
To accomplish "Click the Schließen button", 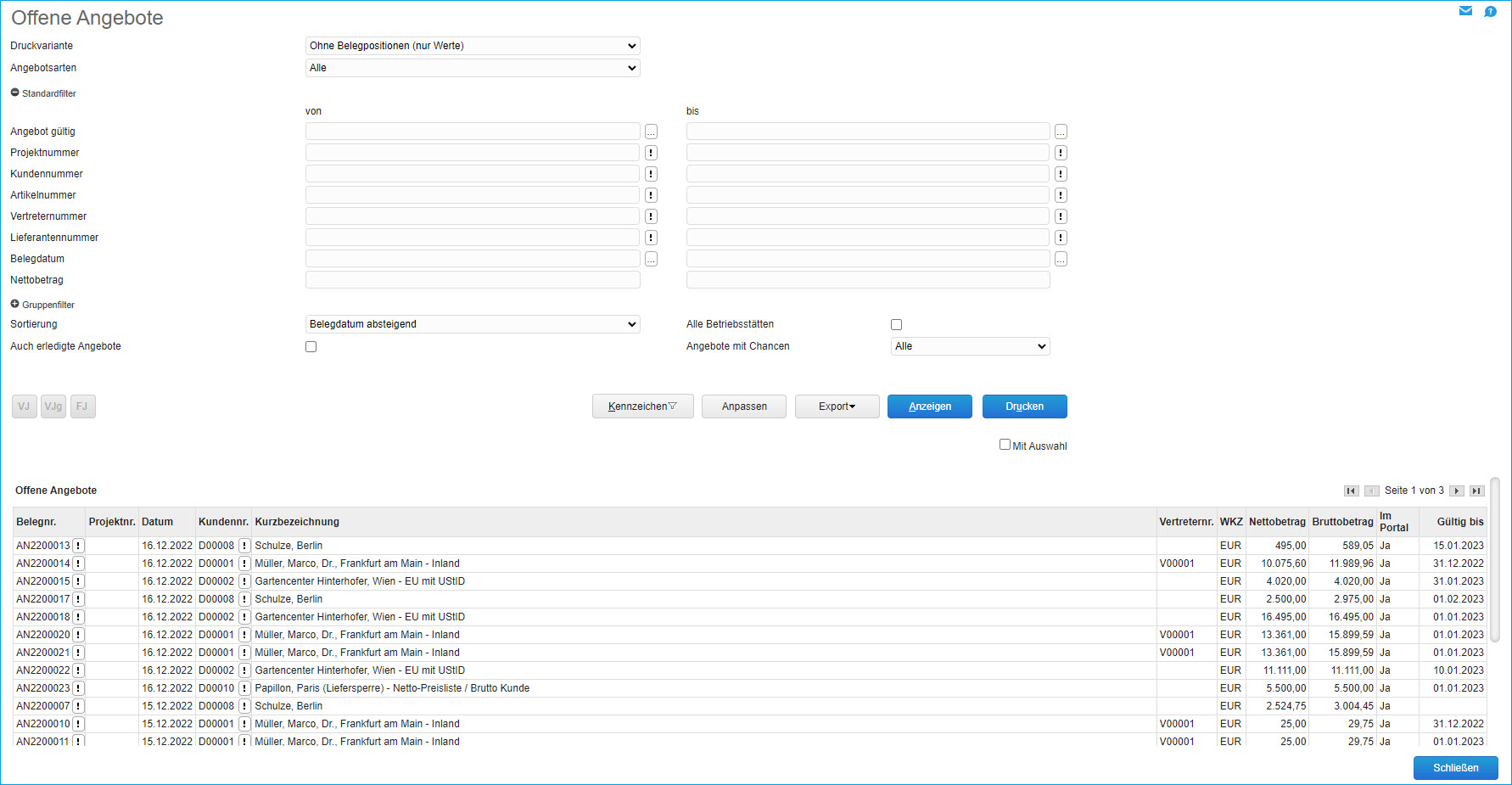I will pos(1455,768).
